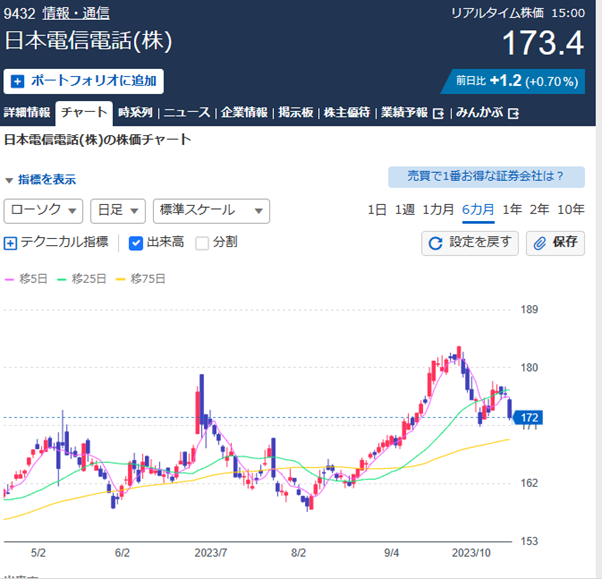Click the 2023/10 axis label
602x579 pixels.
click(471, 553)
